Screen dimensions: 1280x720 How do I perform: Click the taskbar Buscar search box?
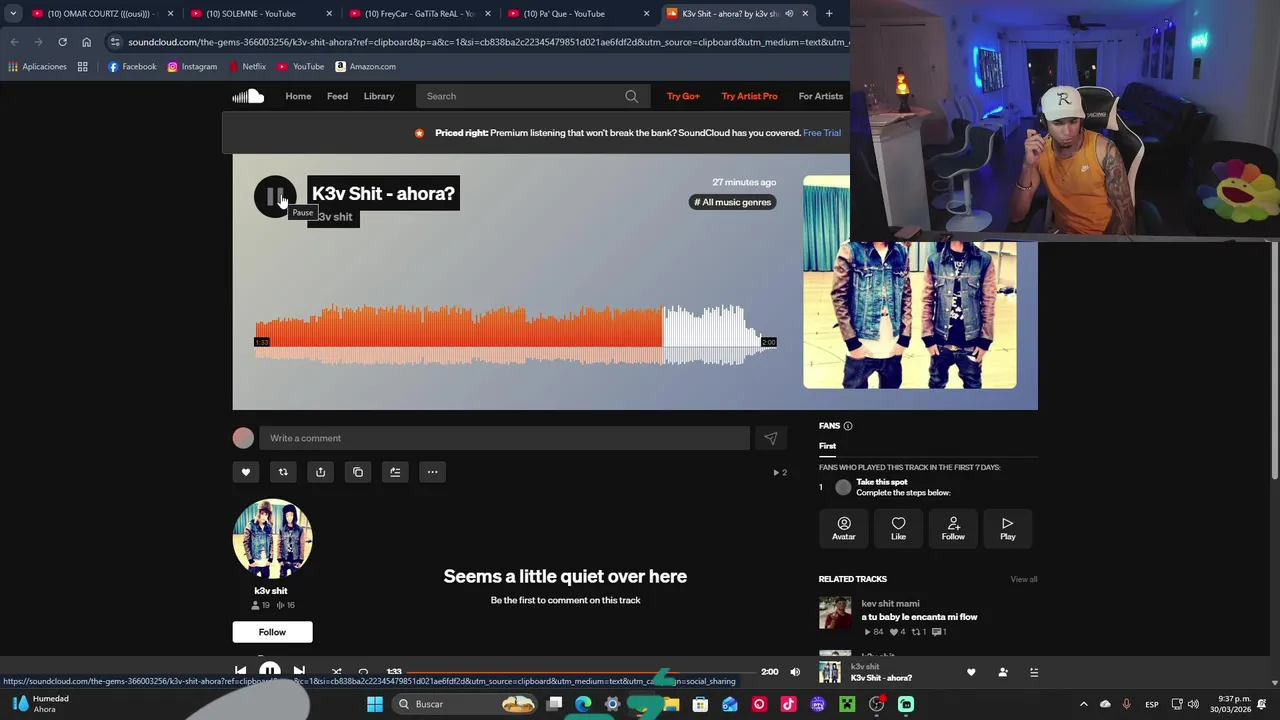tap(466, 704)
